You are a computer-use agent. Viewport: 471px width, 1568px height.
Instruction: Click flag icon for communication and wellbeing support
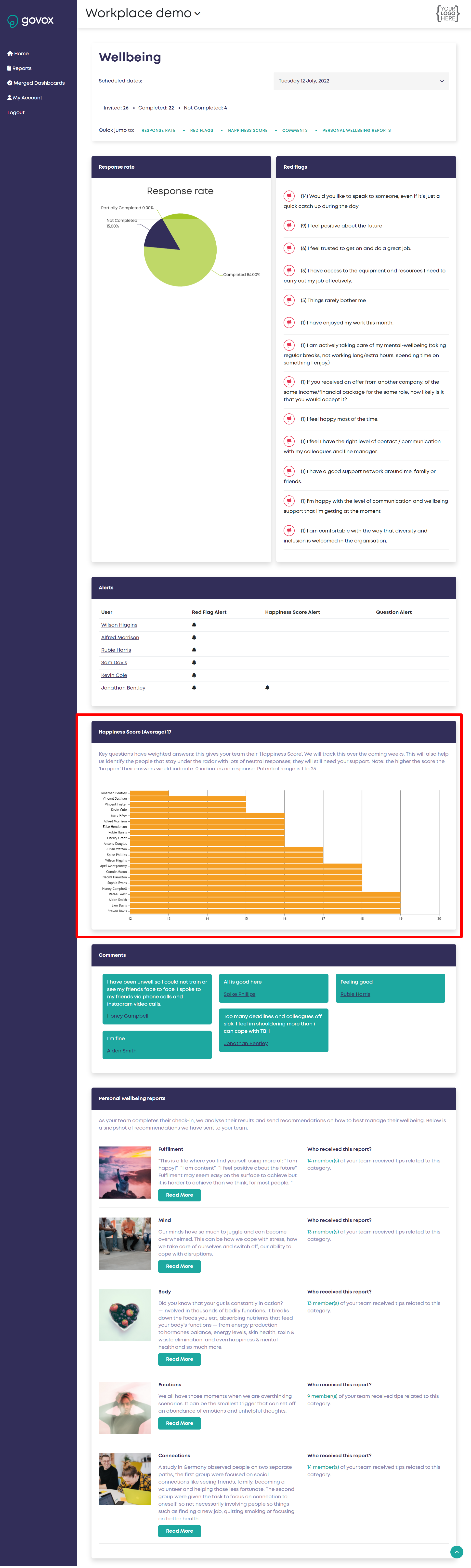(289, 501)
